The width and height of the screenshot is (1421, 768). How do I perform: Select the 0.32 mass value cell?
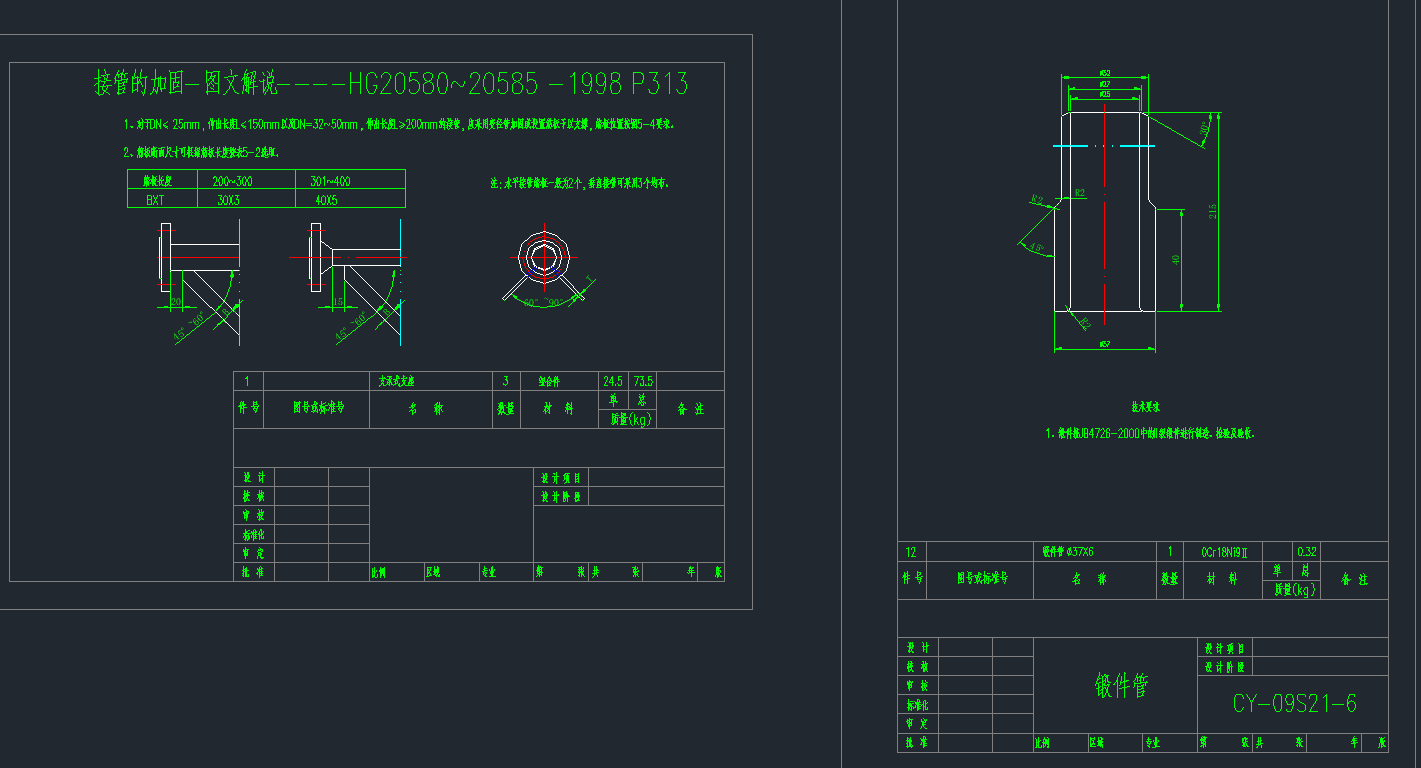coord(1306,552)
